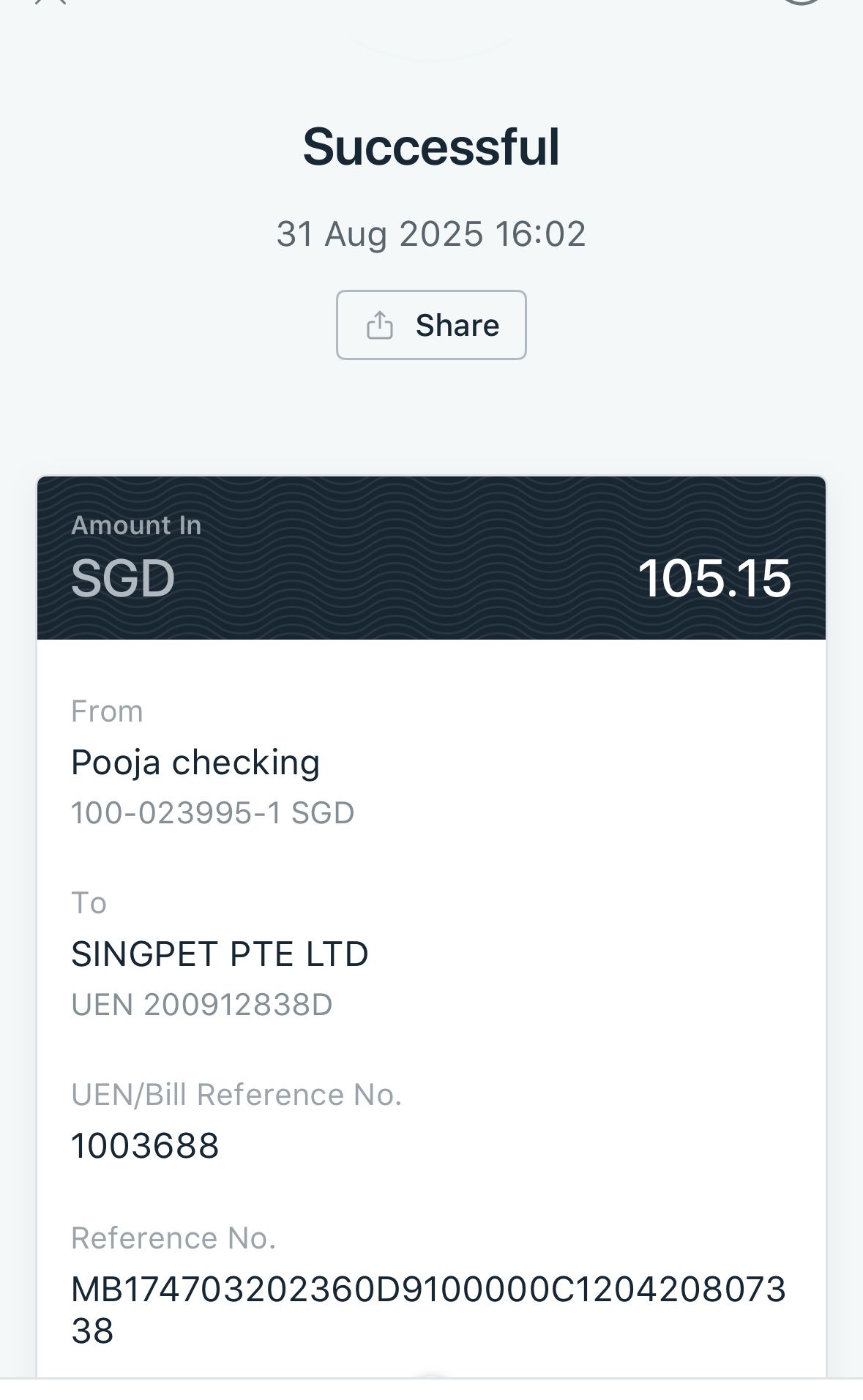
Task: Tap the UEN 200912838D text
Action: tap(202, 1005)
